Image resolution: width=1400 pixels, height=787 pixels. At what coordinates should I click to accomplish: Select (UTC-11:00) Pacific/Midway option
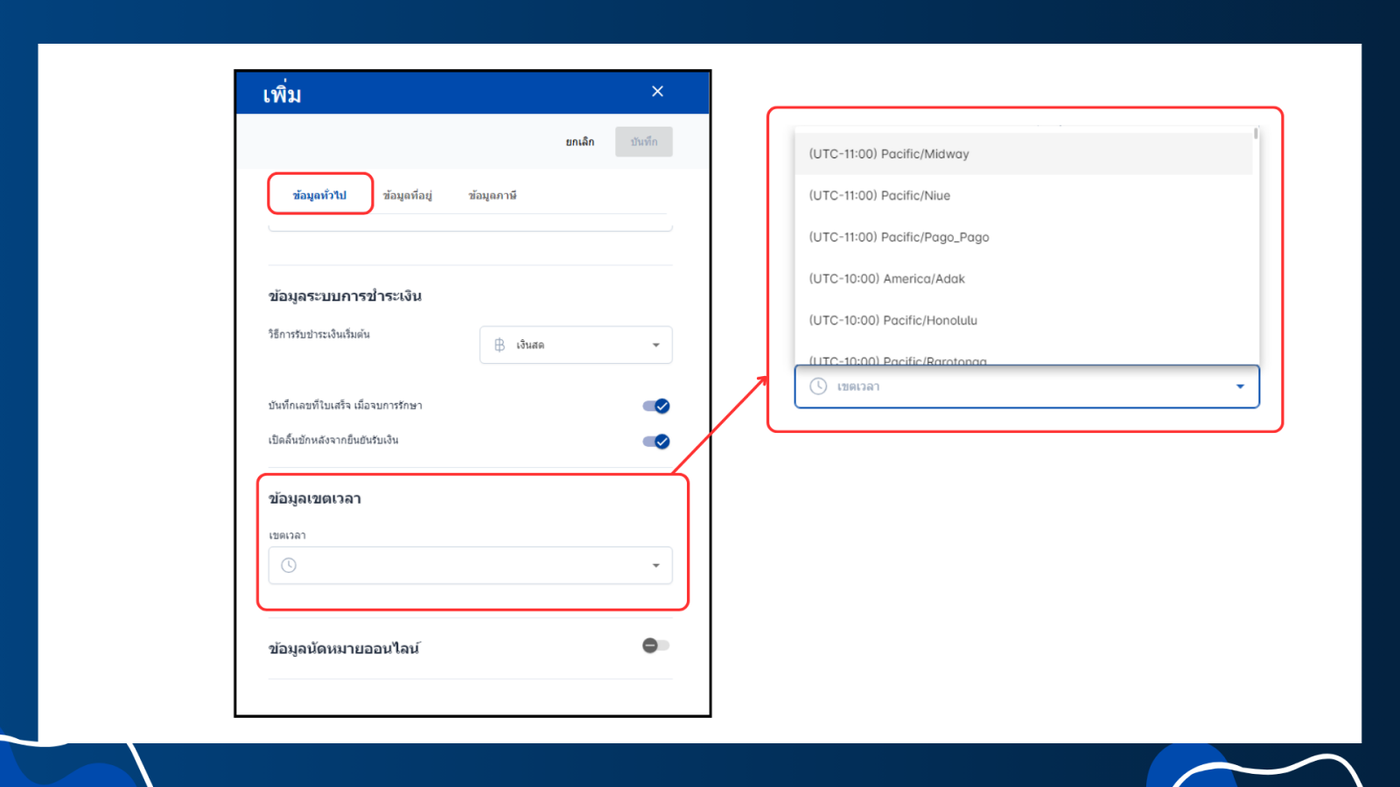pyautogui.click(x=1024, y=154)
